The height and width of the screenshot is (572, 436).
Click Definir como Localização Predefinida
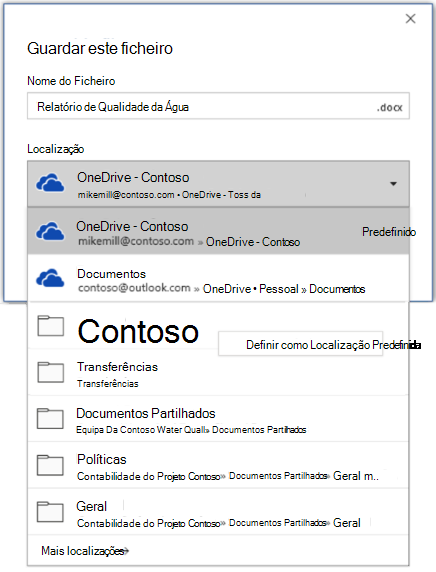(301, 344)
